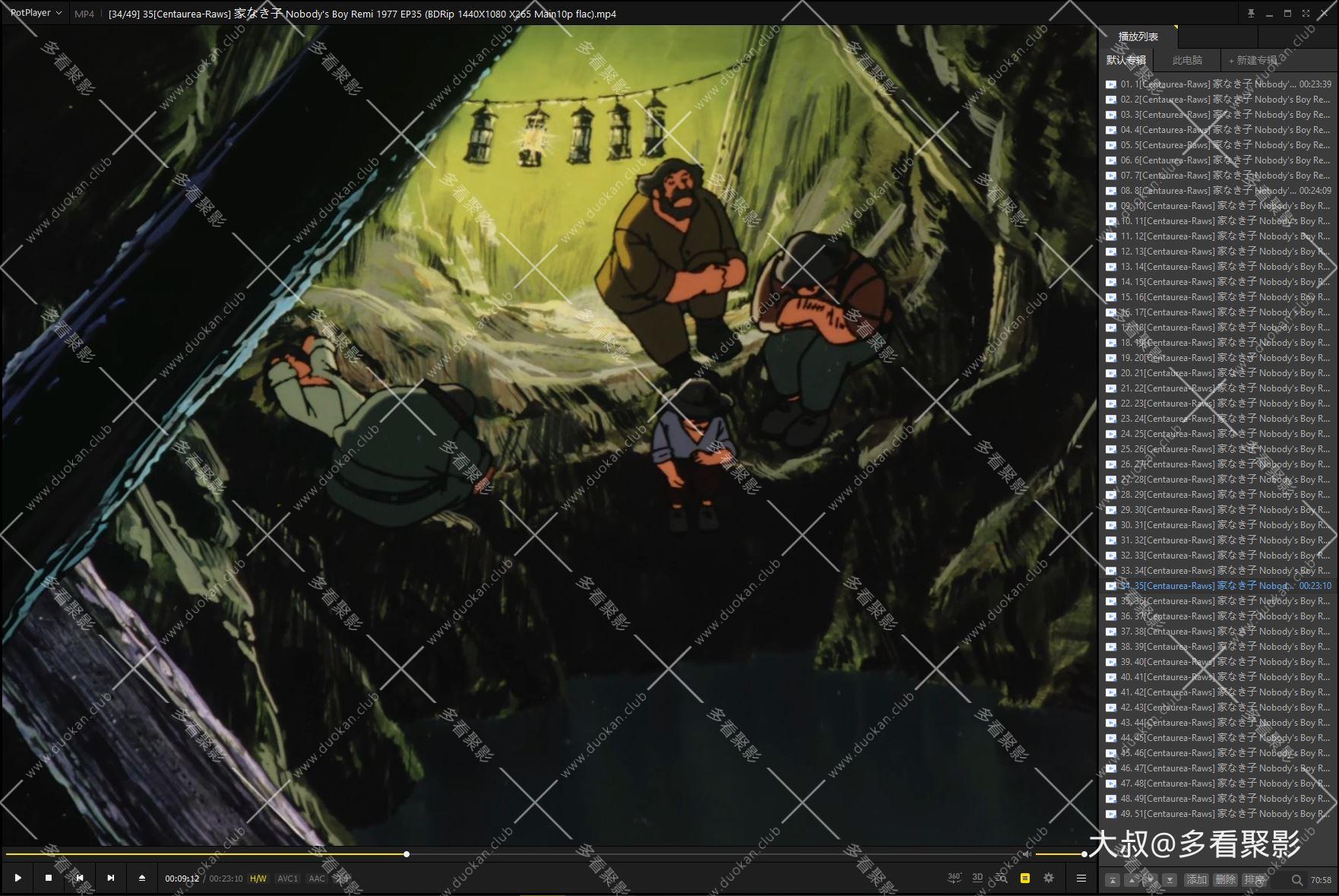Image resolution: width=1339 pixels, height=896 pixels.
Task: Select playlist item 49. 51[Centaurea-Raws]
Action: point(1218,814)
